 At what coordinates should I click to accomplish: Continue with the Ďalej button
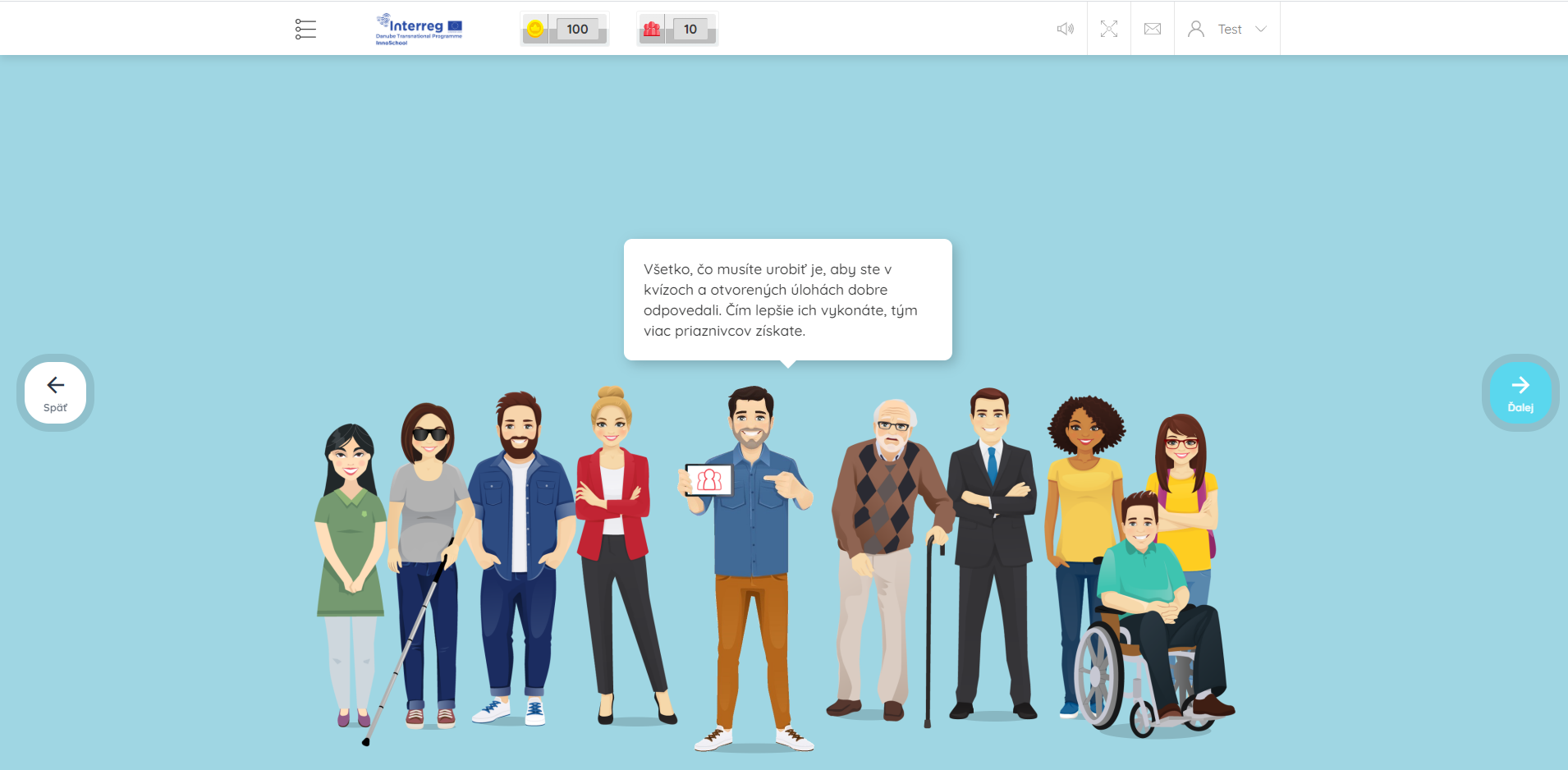point(1520,392)
